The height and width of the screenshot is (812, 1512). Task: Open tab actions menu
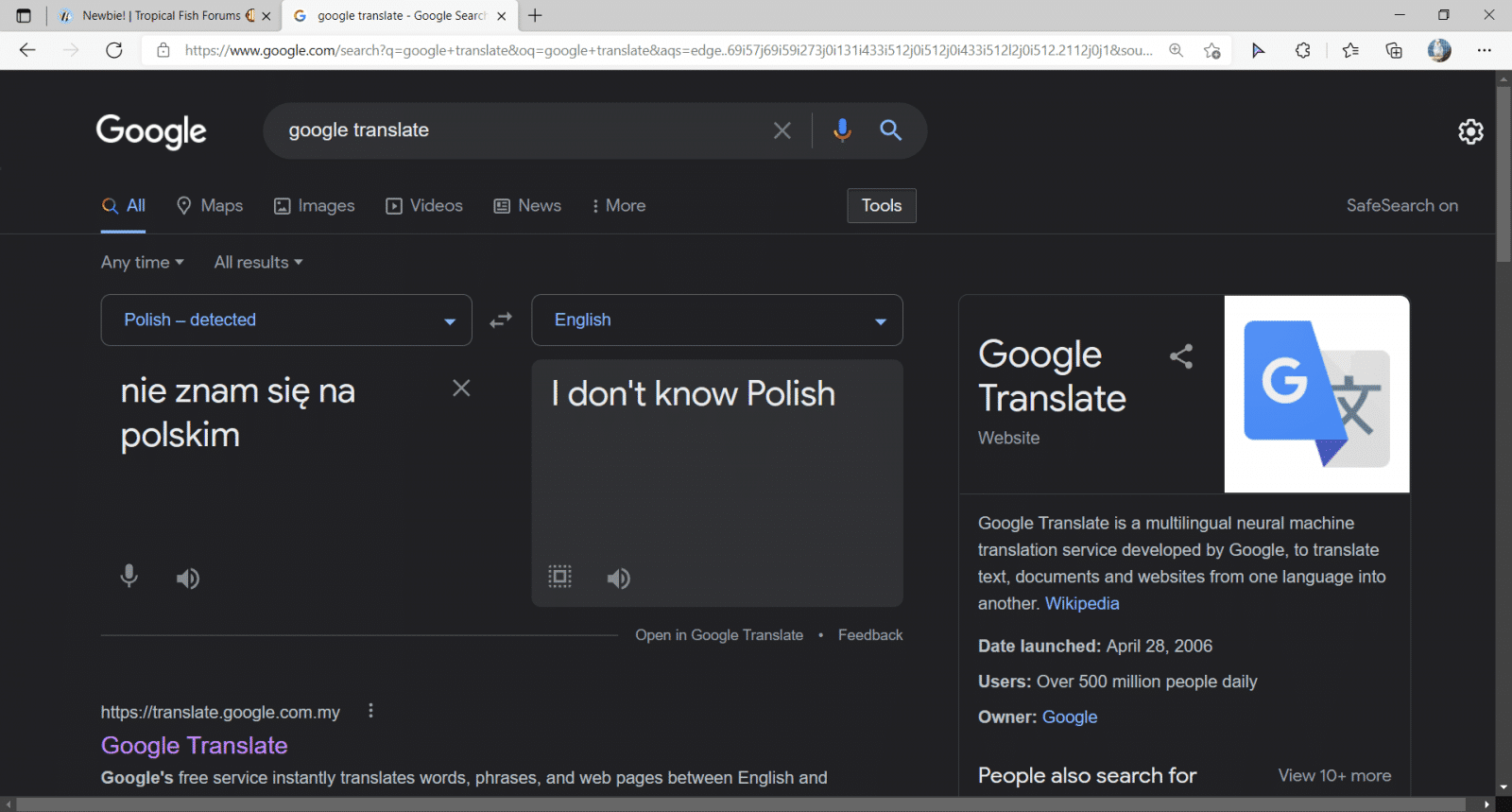click(24, 15)
